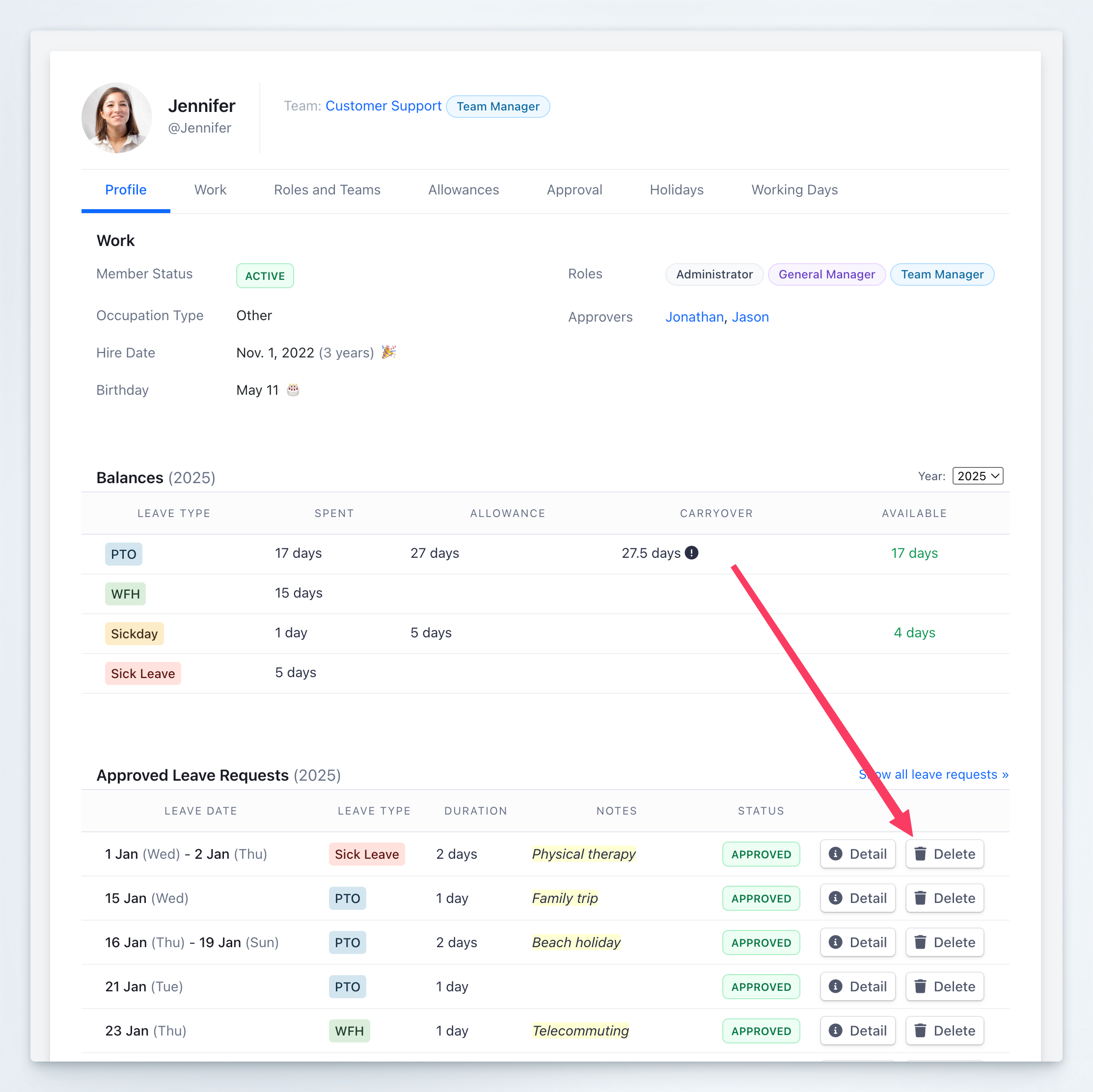Click approver Jonathan link
This screenshot has width=1093, height=1092.
[694, 317]
